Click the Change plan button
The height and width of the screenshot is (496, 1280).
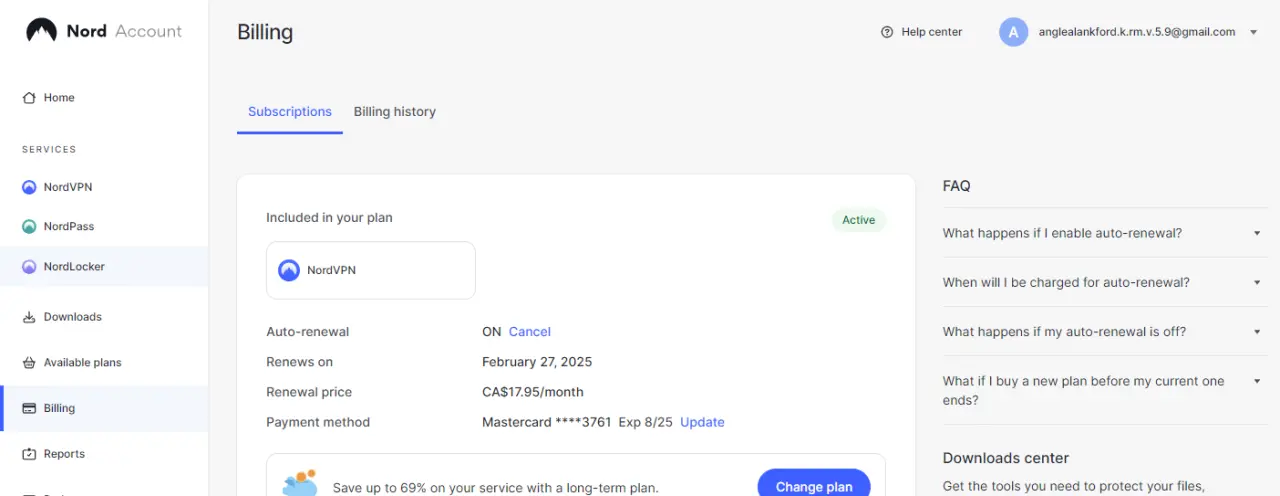tap(814, 486)
